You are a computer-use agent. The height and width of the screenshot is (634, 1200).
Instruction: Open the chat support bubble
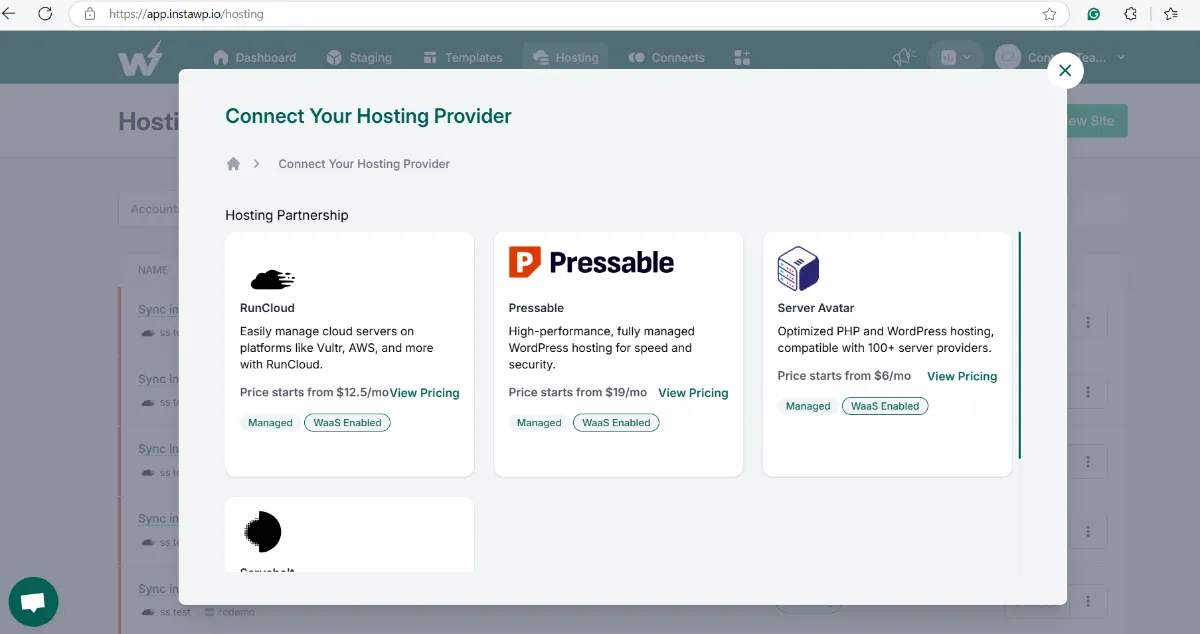point(33,602)
